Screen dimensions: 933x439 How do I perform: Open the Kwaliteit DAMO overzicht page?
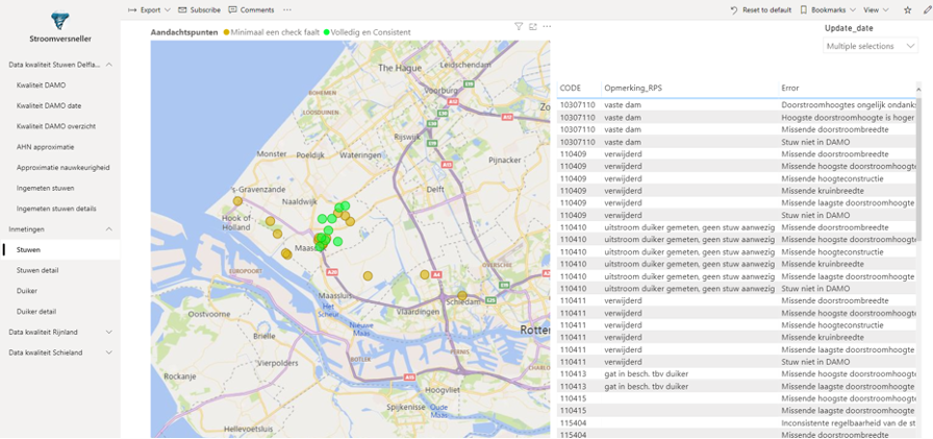[x=56, y=126]
